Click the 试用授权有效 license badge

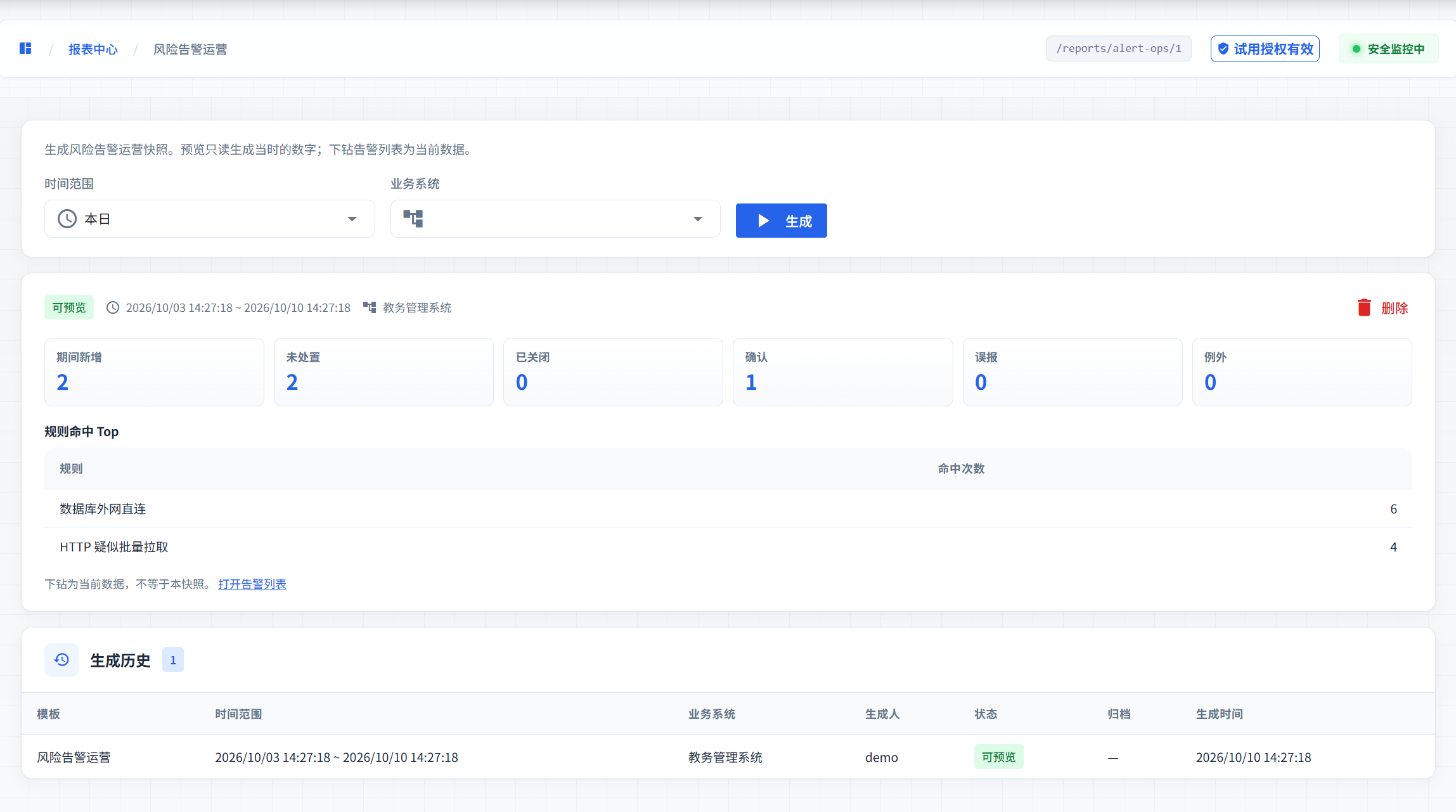point(1265,49)
